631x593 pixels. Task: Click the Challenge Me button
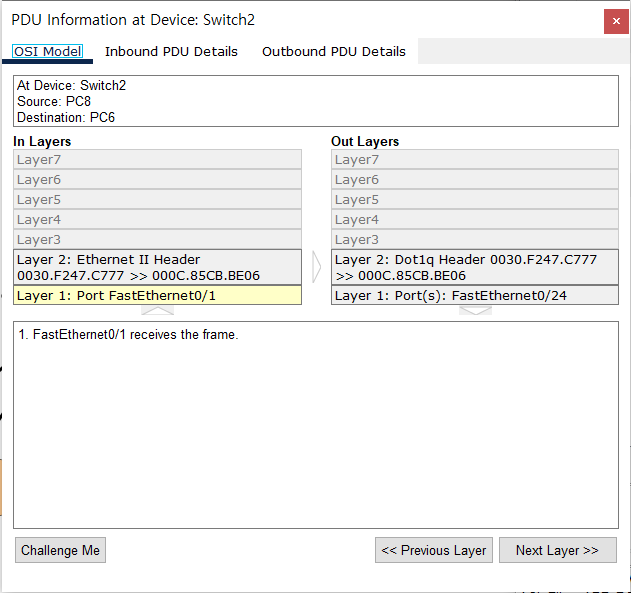click(x=60, y=550)
